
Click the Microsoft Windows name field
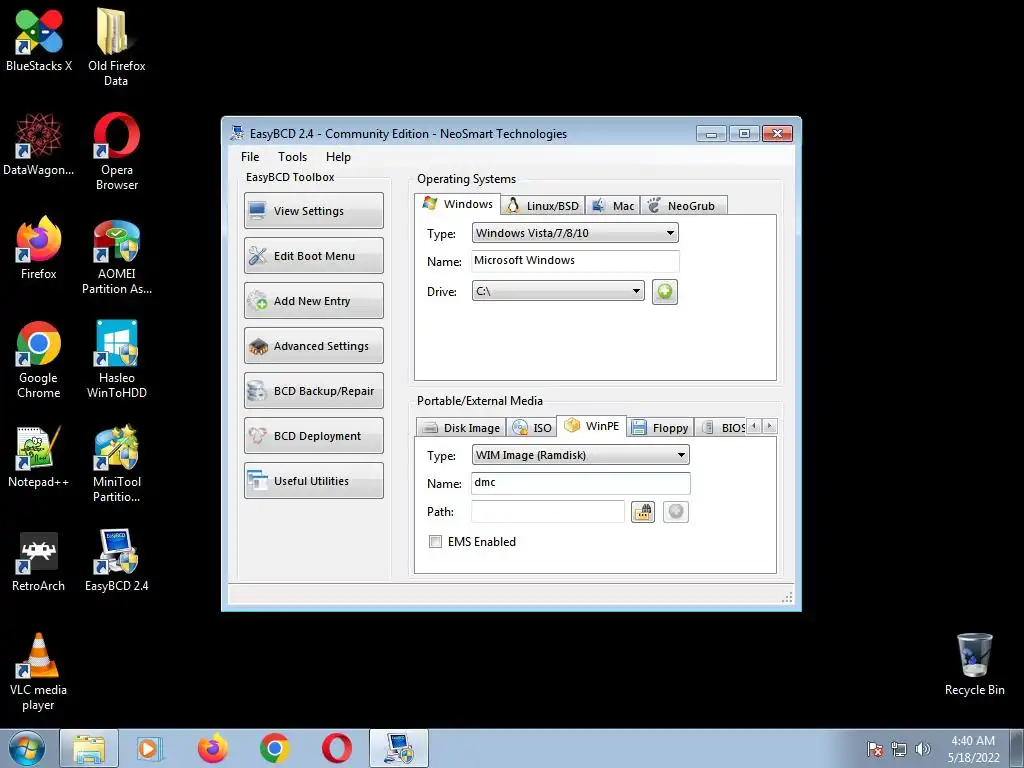[575, 261]
